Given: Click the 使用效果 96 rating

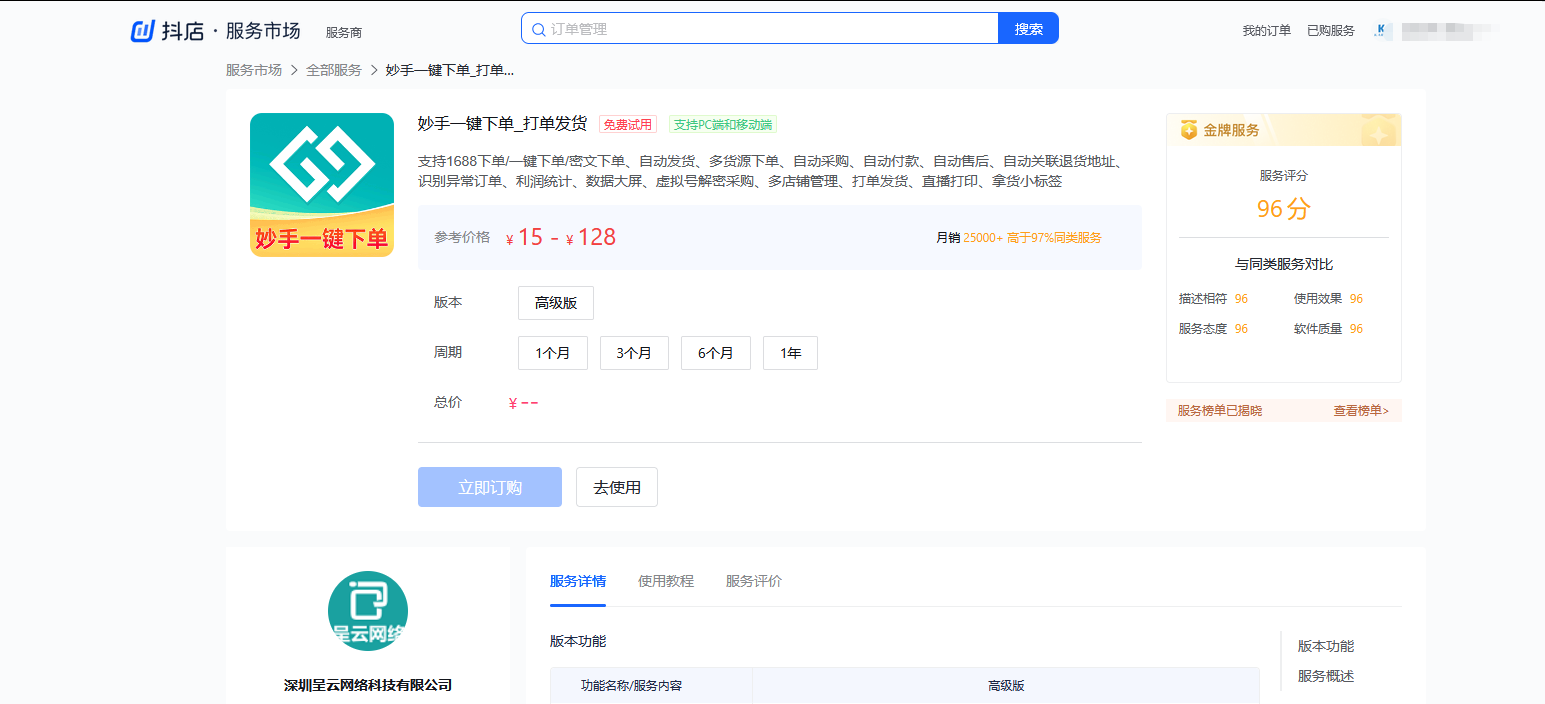Looking at the screenshot, I should point(1328,299).
